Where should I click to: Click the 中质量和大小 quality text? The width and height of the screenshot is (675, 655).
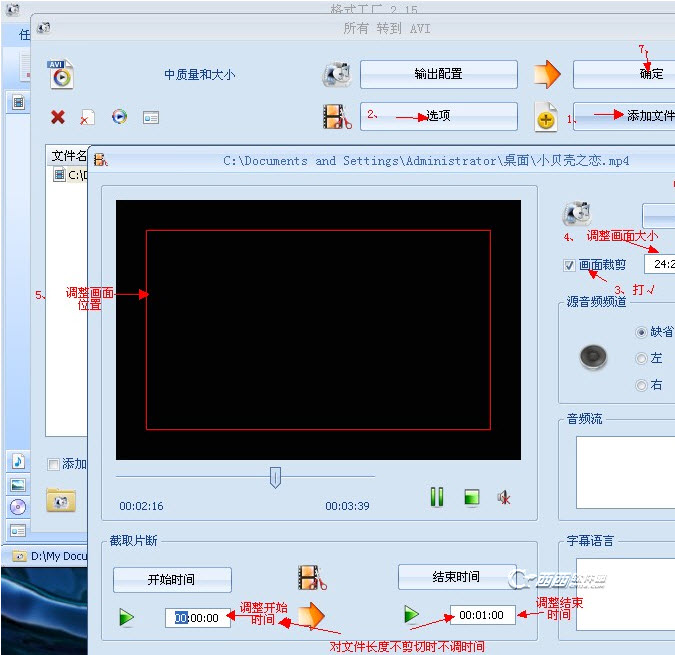tap(200, 75)
